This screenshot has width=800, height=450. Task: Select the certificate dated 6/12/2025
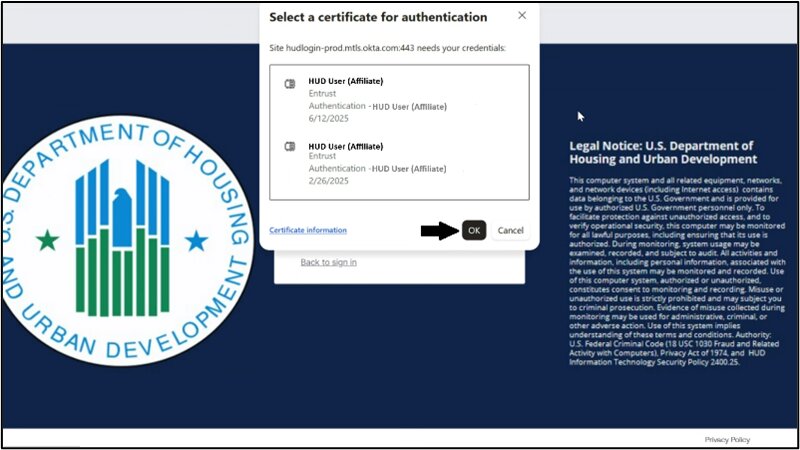click(x=399, y=99)
